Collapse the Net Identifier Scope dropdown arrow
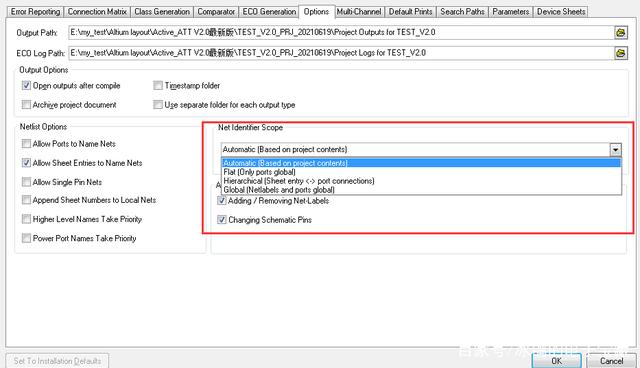Viewport: 640px width, 368px height. [616, 150]
